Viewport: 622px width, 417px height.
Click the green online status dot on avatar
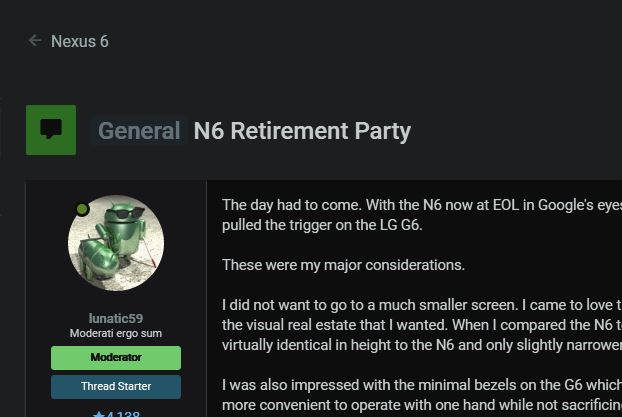point(83,209)
